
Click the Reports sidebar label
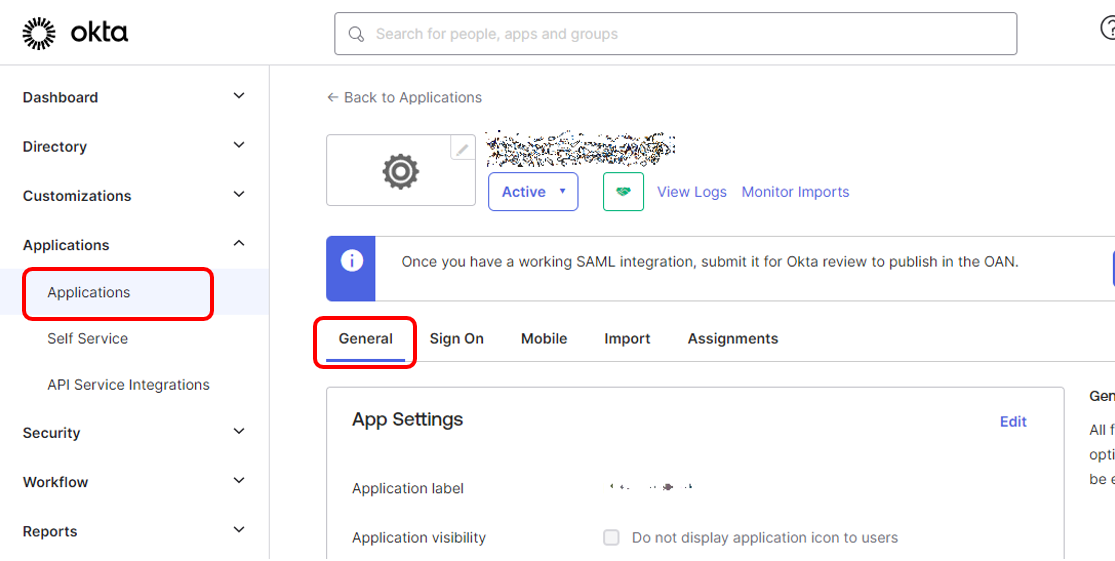(50, 531)
